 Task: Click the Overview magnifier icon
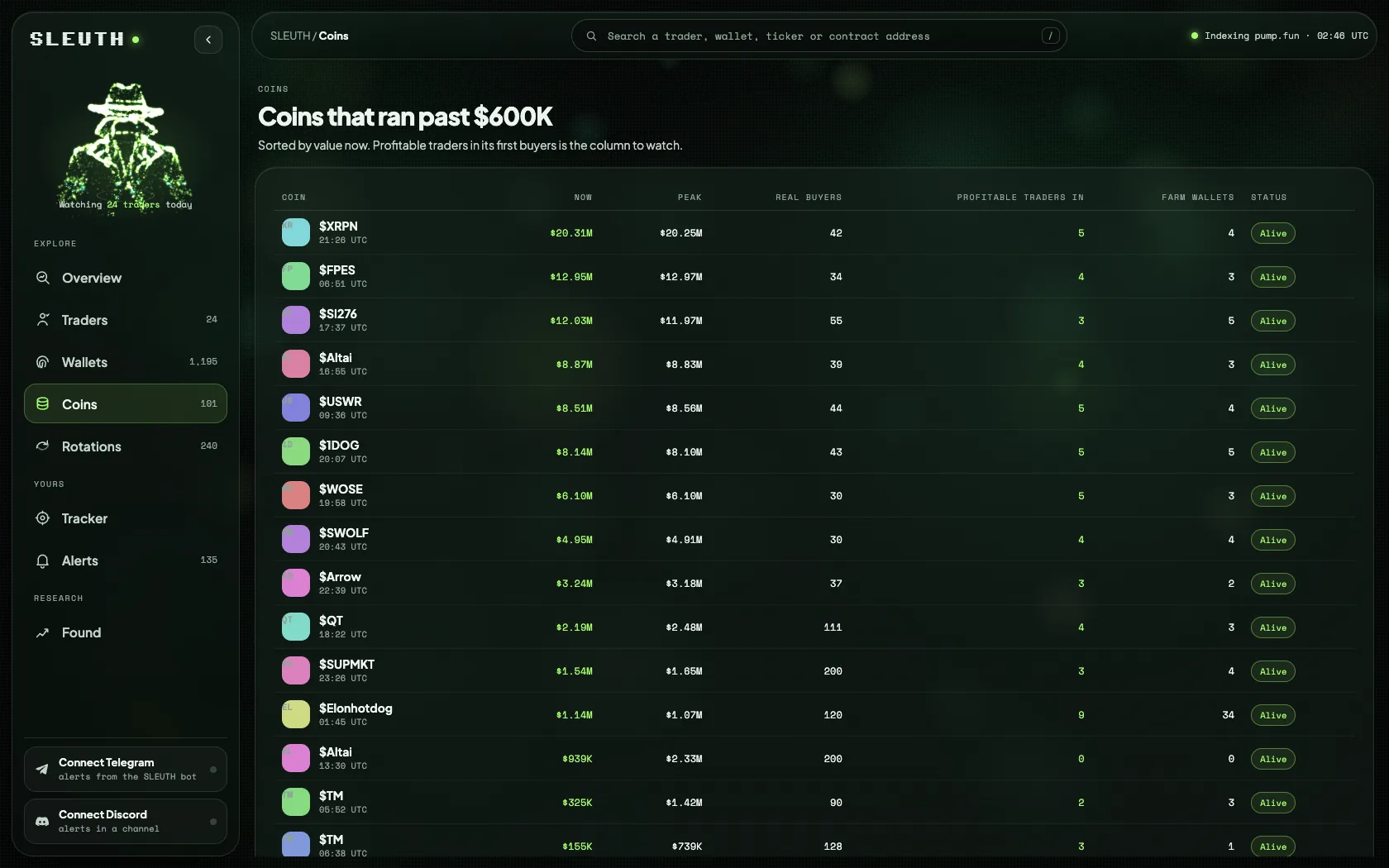[43, 278]
